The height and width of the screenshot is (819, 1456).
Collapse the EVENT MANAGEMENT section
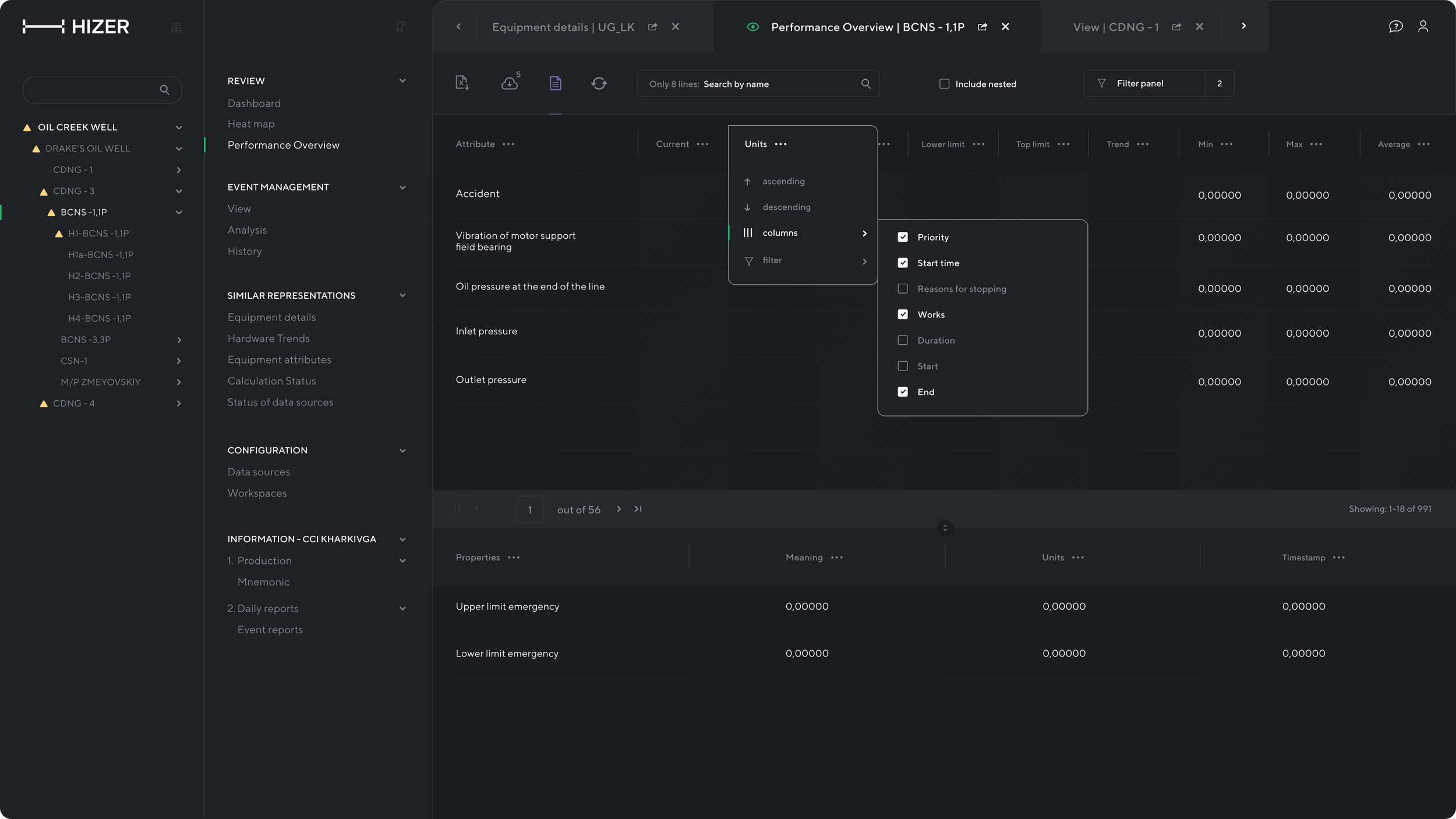pyautogui.click(x=402, y=188)
